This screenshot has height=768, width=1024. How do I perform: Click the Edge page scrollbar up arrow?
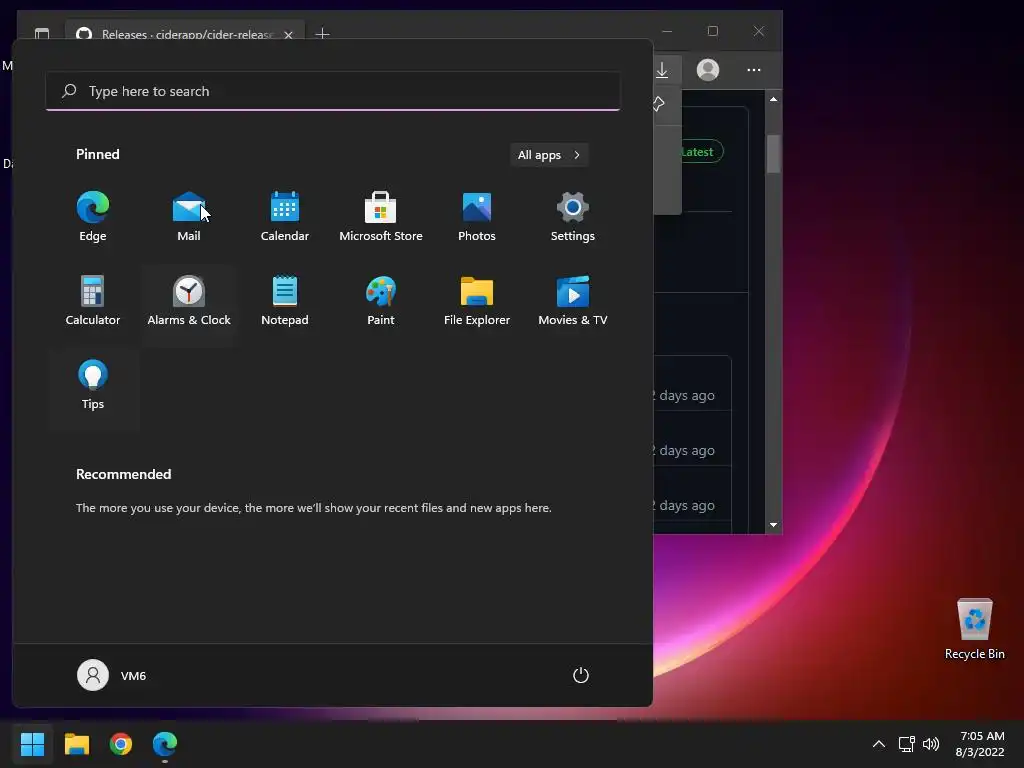773,99
